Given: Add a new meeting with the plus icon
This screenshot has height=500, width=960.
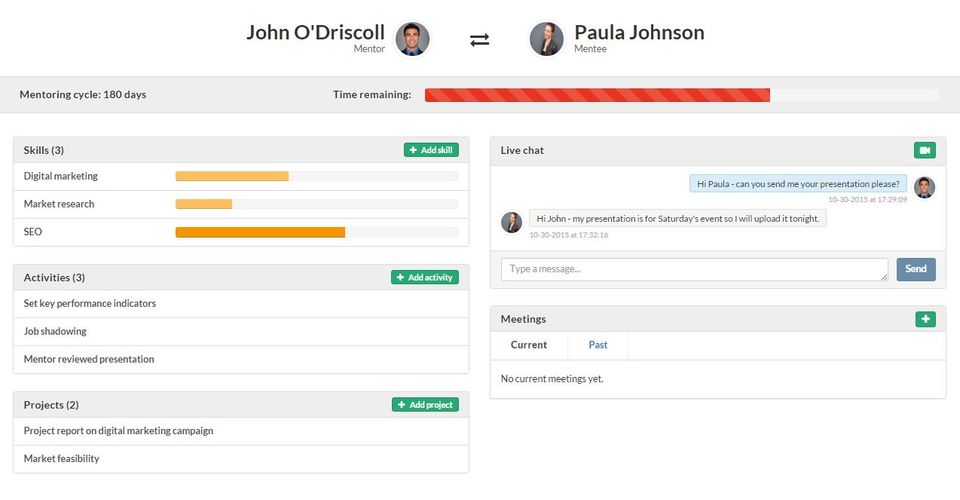Looking at the screenshot, I should [925, 319].
